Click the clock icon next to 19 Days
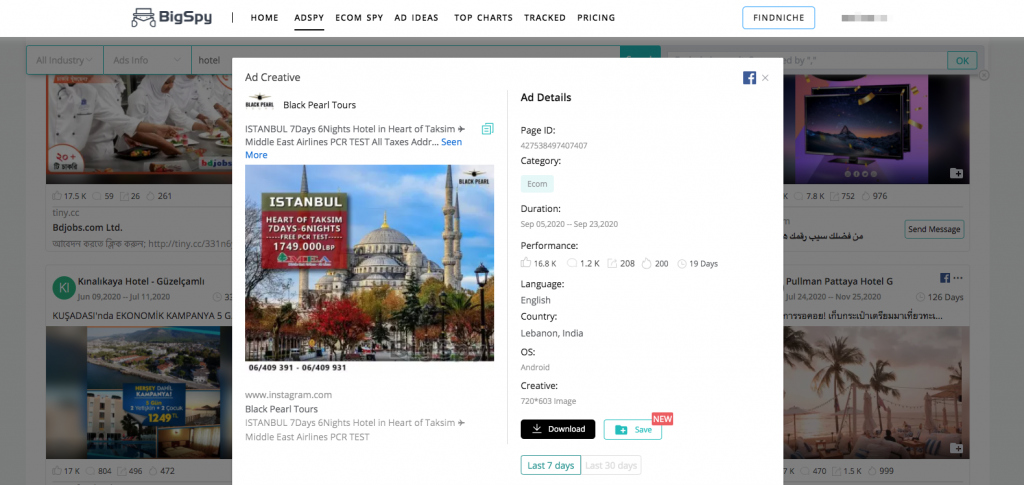Image resolution: width=1024 pixels, height=485 pixels. [682, 264]
